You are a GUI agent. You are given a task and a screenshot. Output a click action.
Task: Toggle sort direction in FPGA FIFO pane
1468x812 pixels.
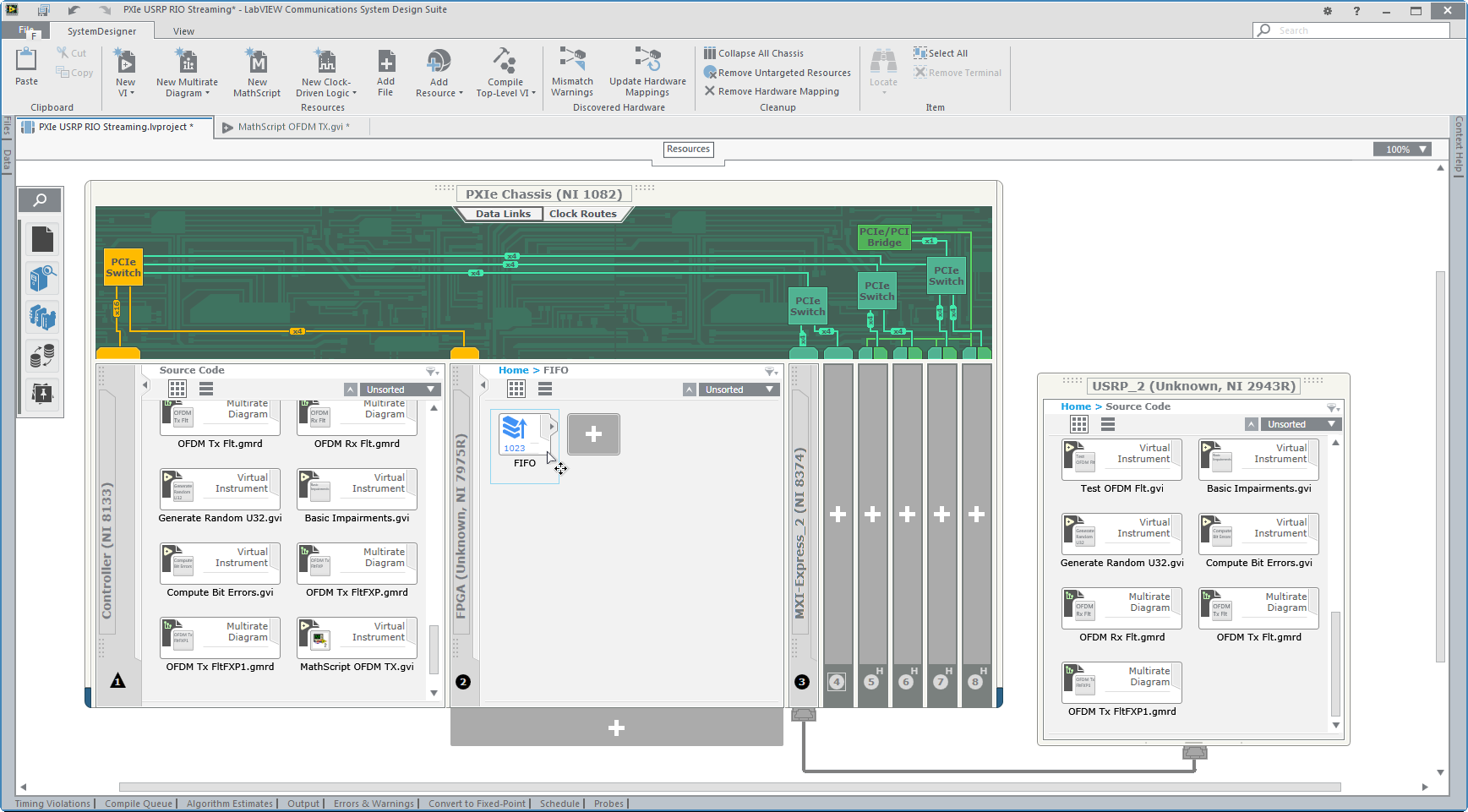690,390
